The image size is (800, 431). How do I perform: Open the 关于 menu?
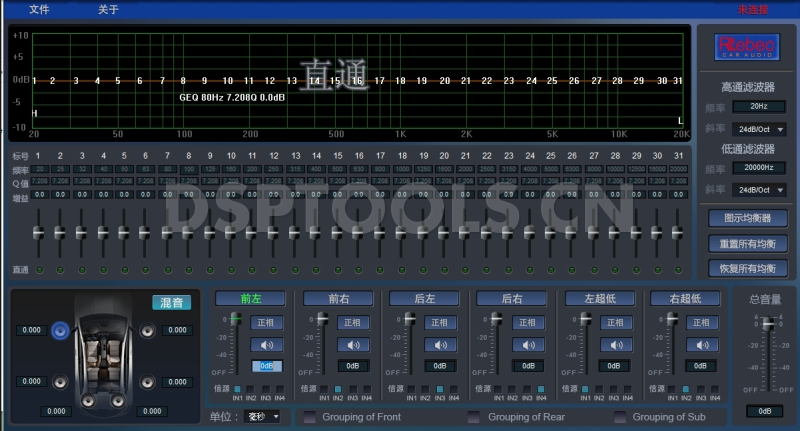click(108, 9)
